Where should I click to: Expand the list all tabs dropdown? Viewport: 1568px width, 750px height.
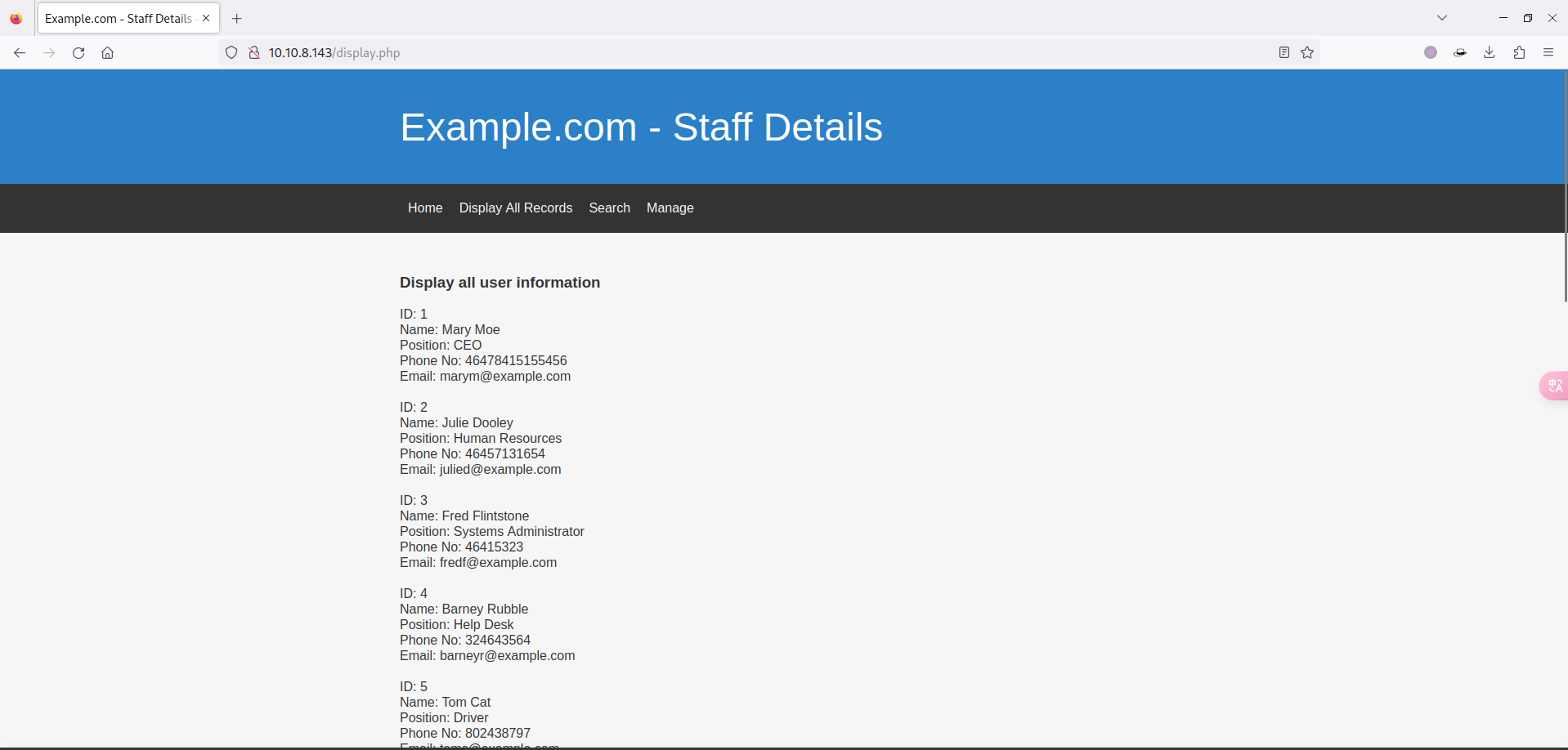pos(1442,18)
